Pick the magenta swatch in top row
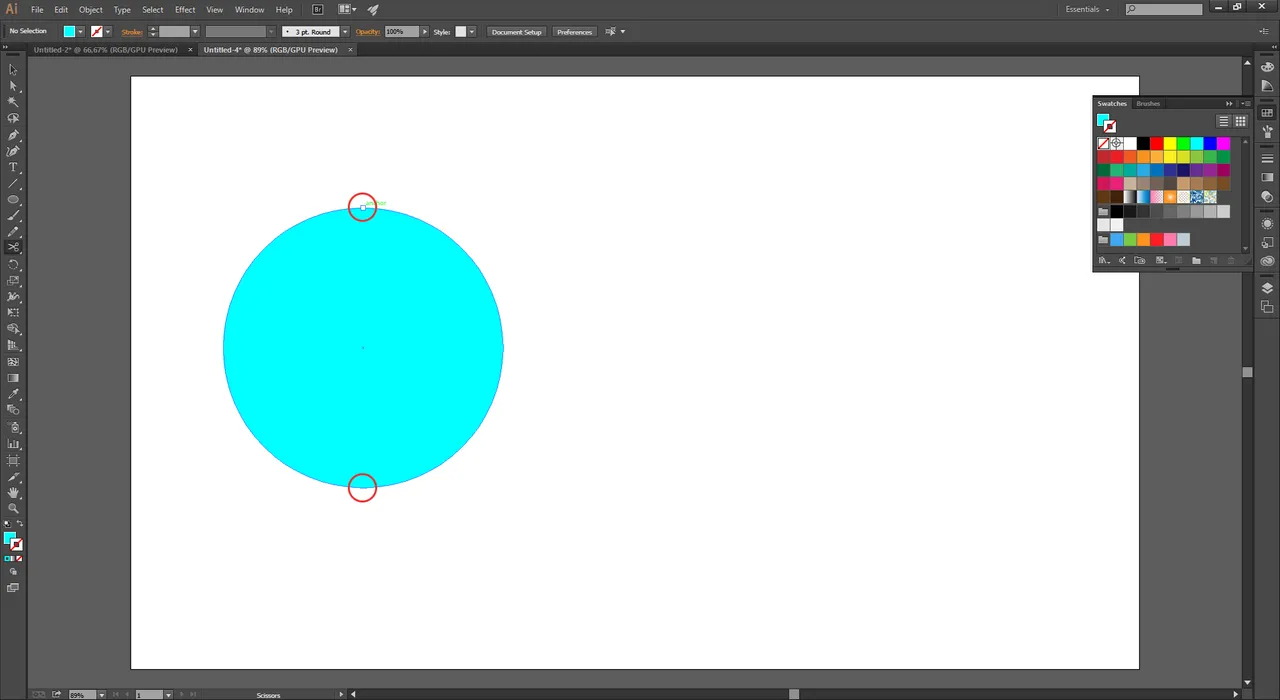1280x700 pixels. click(1223, 144)
